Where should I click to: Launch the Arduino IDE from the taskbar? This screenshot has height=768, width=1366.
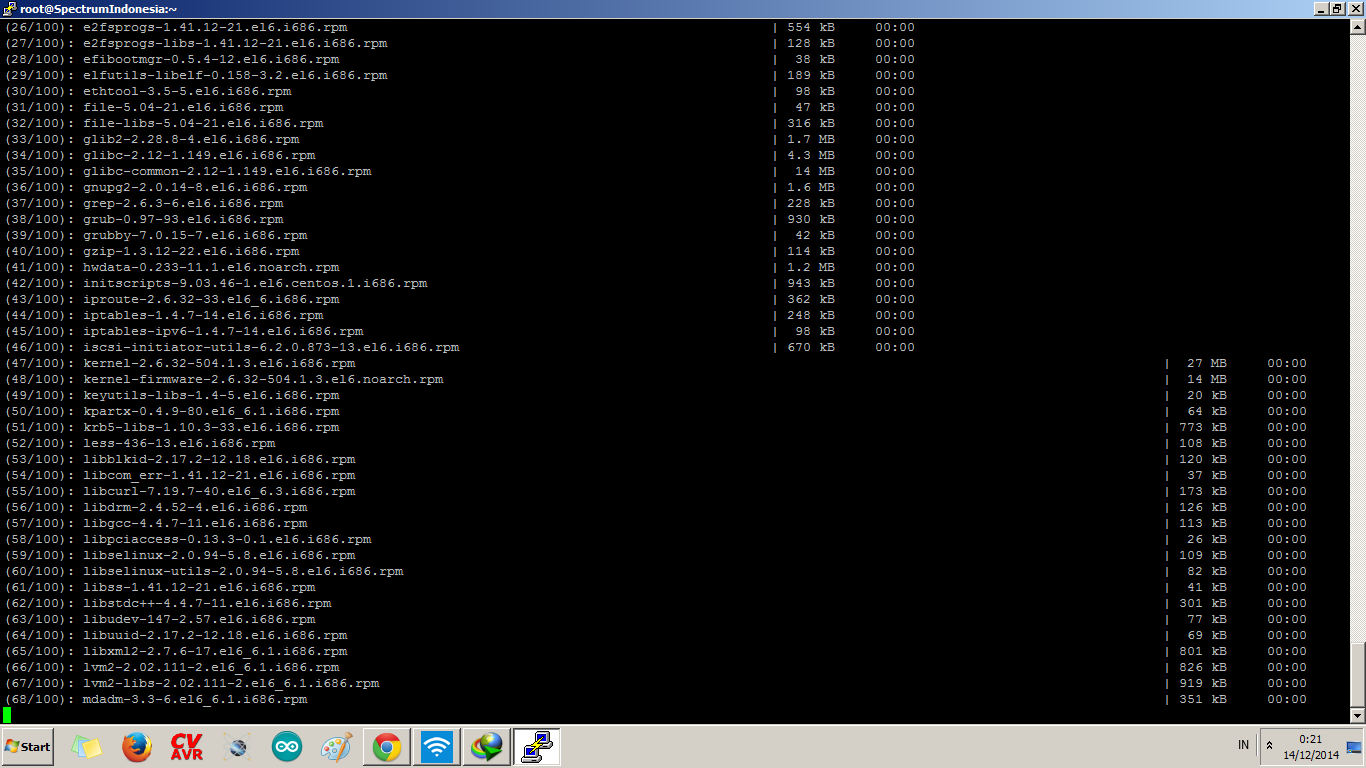287,747
